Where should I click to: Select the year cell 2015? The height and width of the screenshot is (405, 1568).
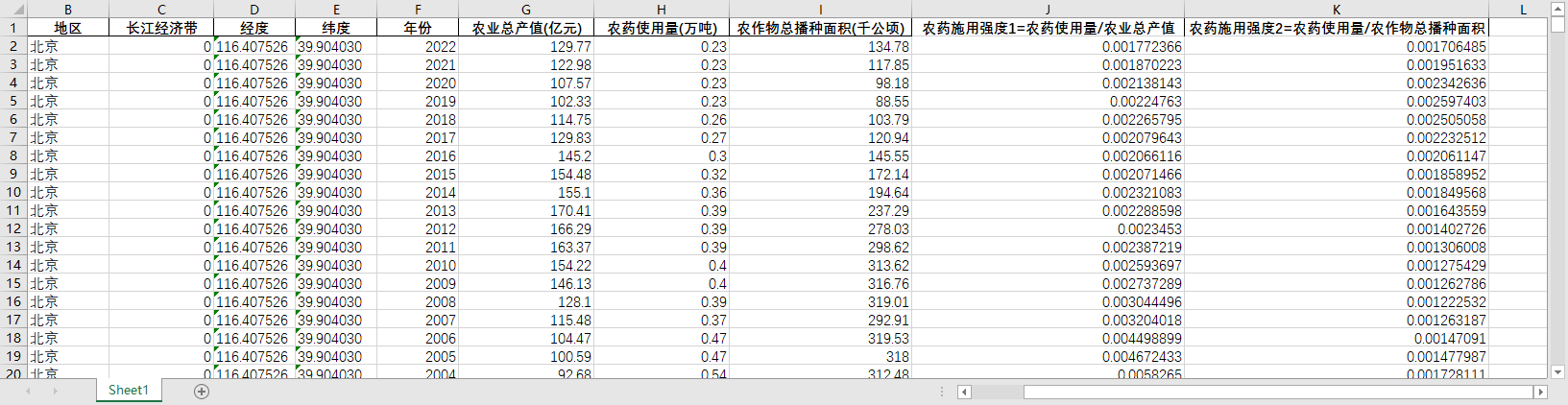[418, 174]
